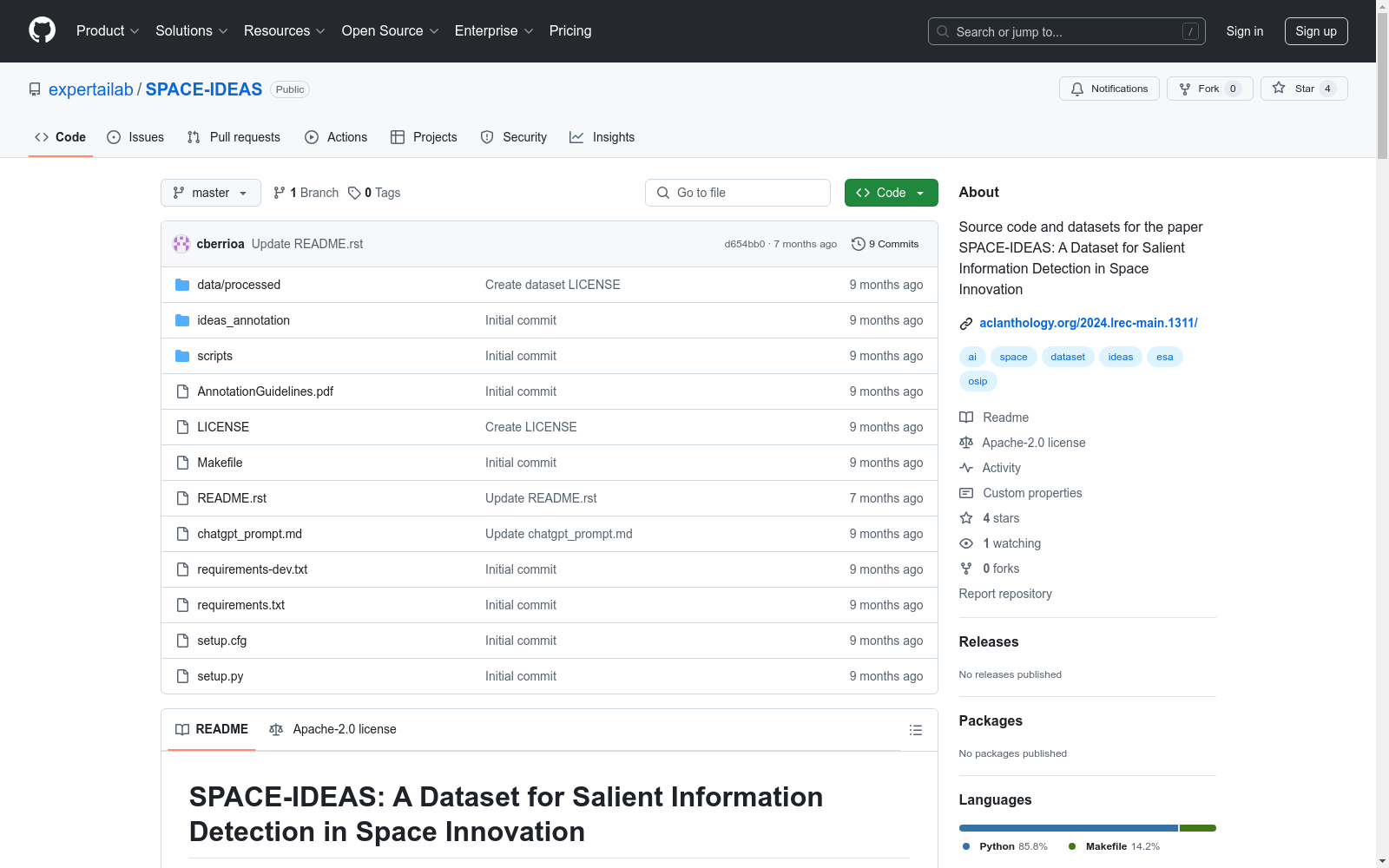
Task: Click the Makefile file icon
Action: pos(182,463)
